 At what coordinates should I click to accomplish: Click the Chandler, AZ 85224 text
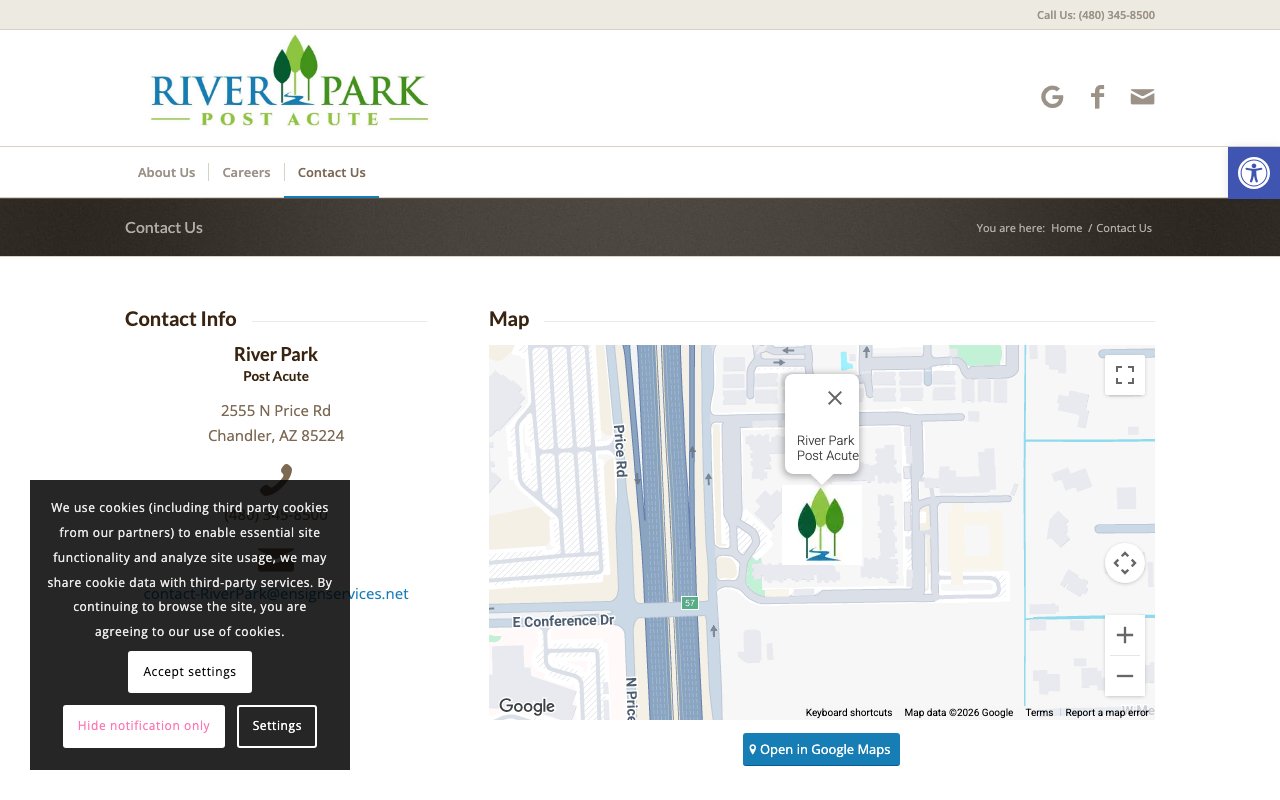coord(276,436)
